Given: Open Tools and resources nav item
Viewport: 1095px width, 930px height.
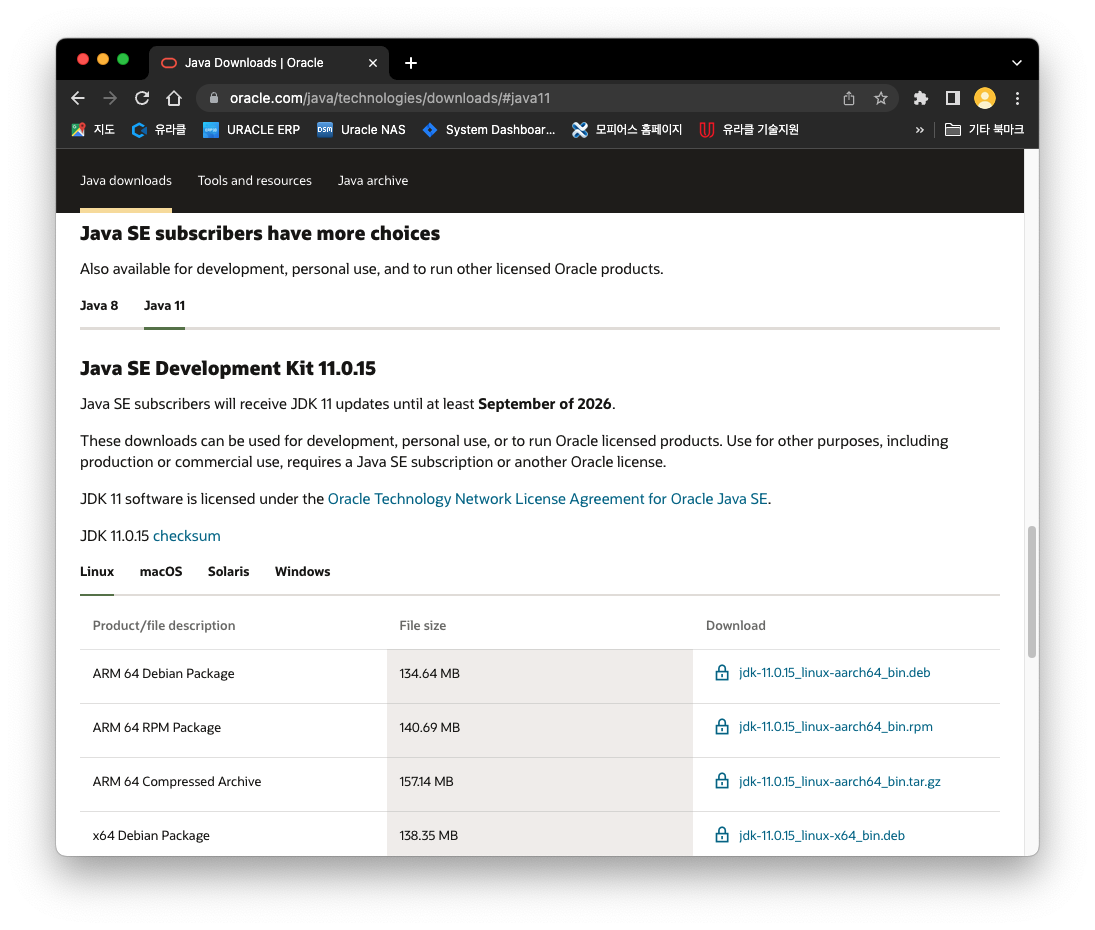Looking at the screenshot, I should click(255, 181).
